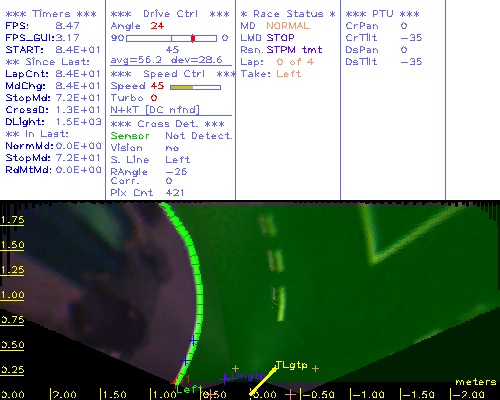Click the red cross near -0.50 axis mark

pos(290,395)
